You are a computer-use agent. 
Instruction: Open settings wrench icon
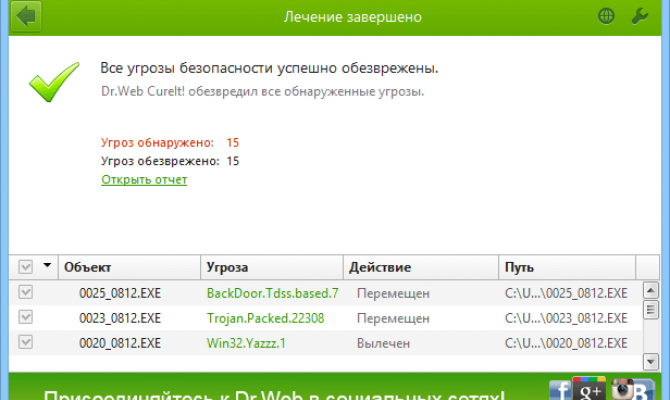coord(640,16)
